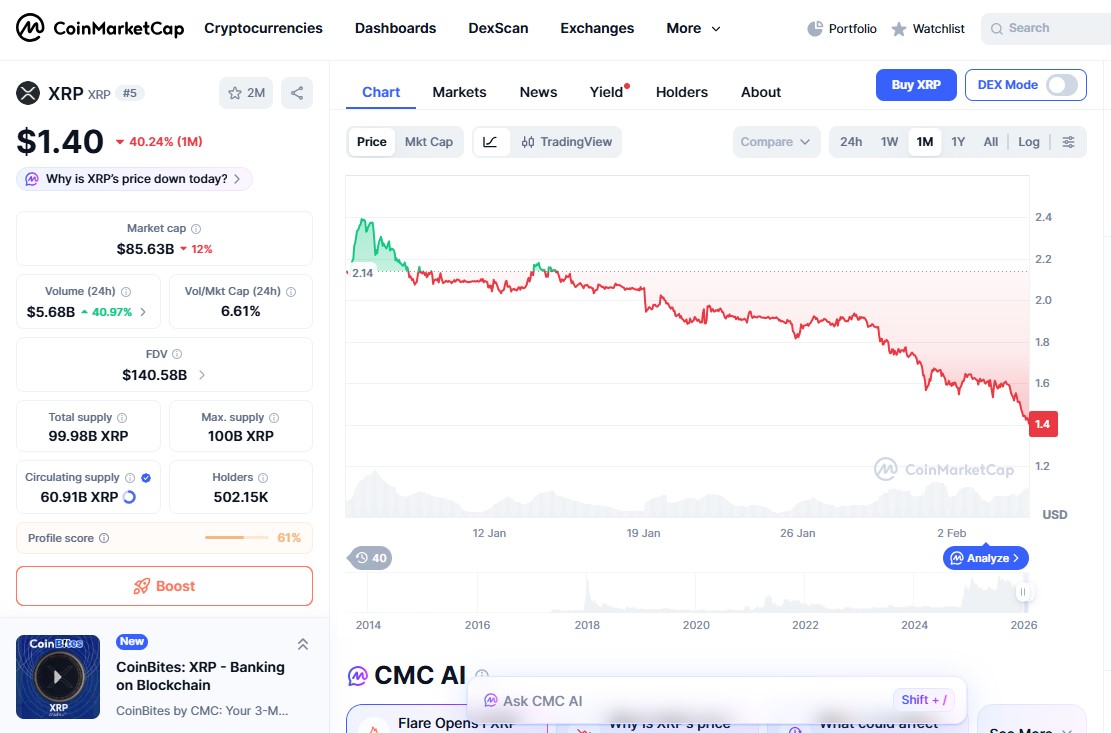Click the clock history icon showing 40
Screen dimensions: 1111x733
(x=369, y=558)
